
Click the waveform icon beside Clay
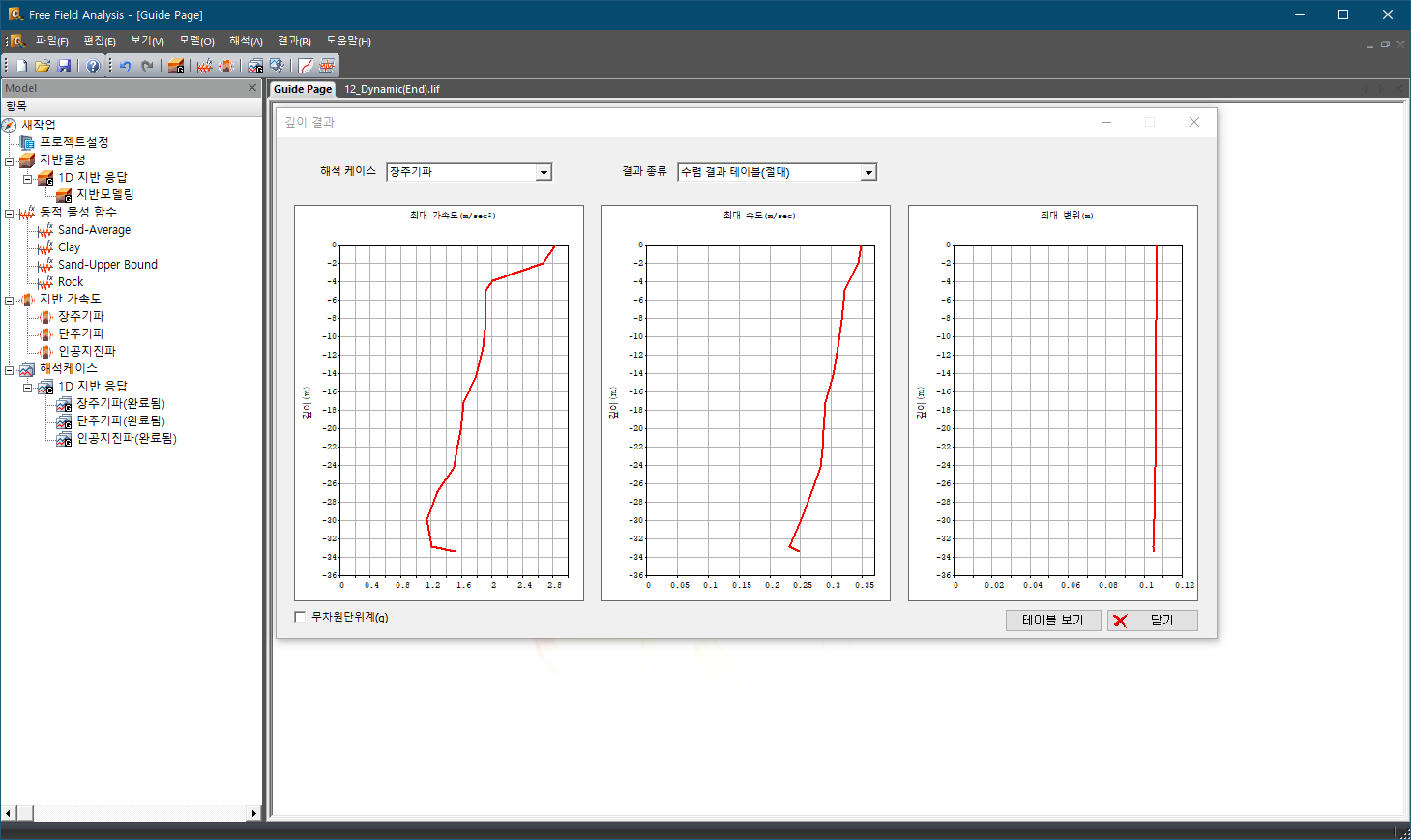click(45, 247)
